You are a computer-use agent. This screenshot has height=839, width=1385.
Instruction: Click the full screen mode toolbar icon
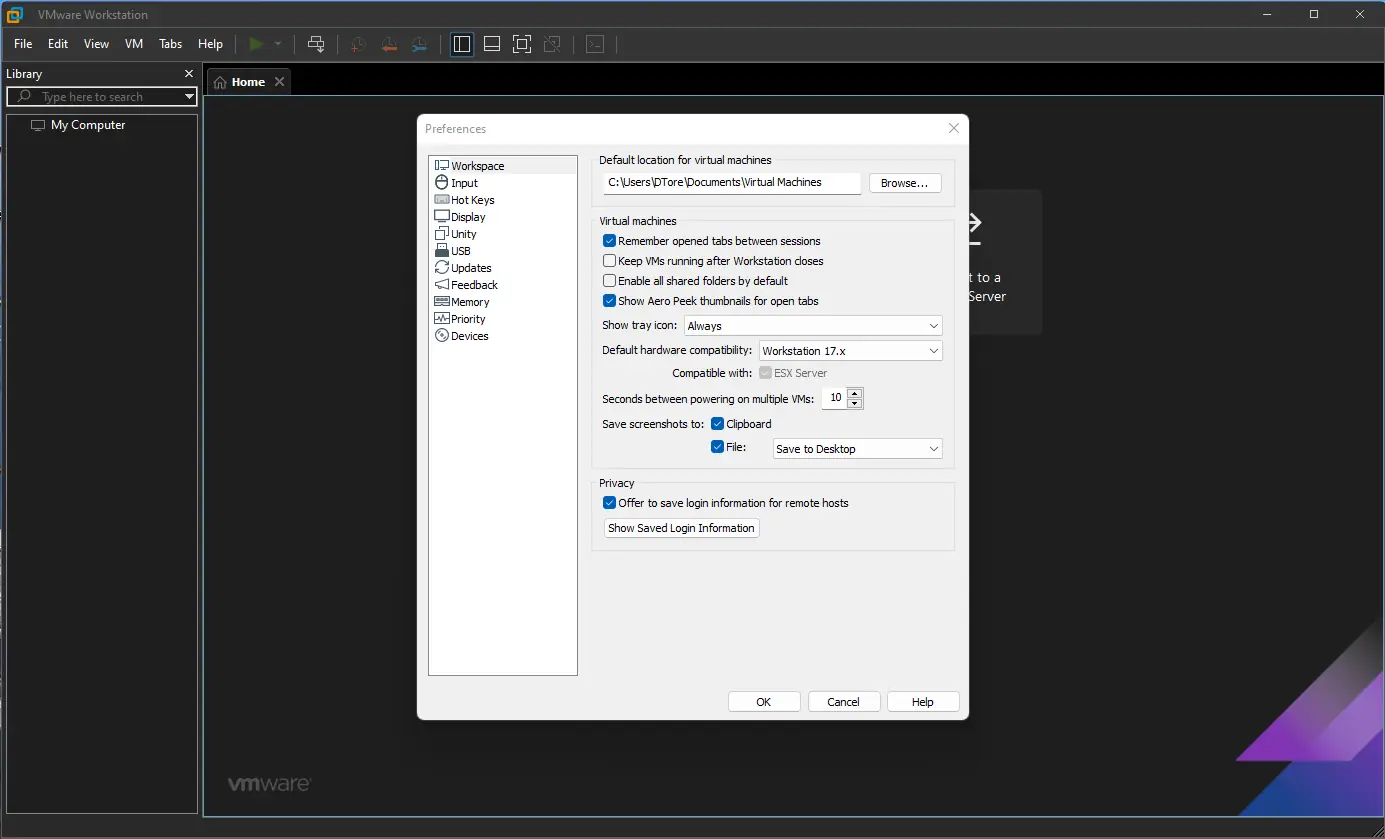pyautogui.click(x=521, y=44)
